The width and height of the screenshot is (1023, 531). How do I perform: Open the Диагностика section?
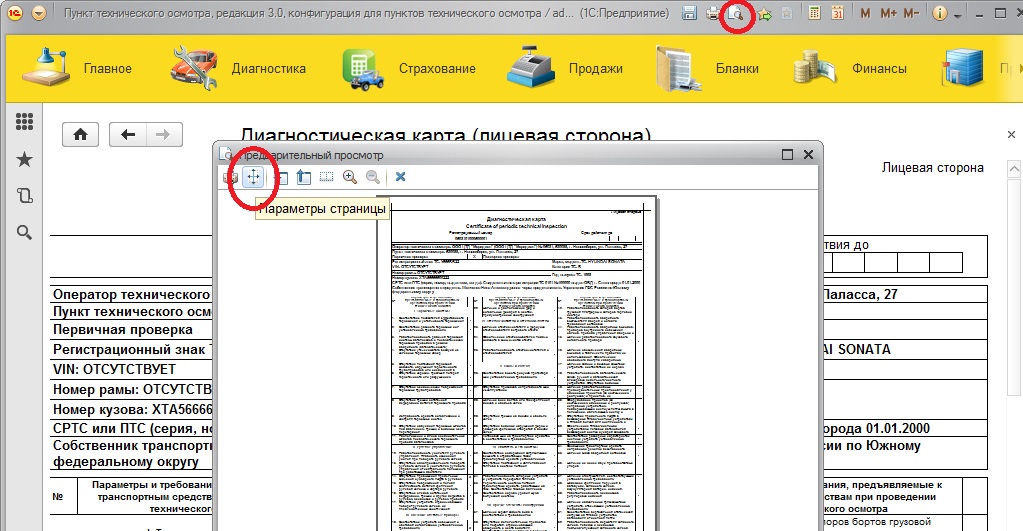[238, 68]
